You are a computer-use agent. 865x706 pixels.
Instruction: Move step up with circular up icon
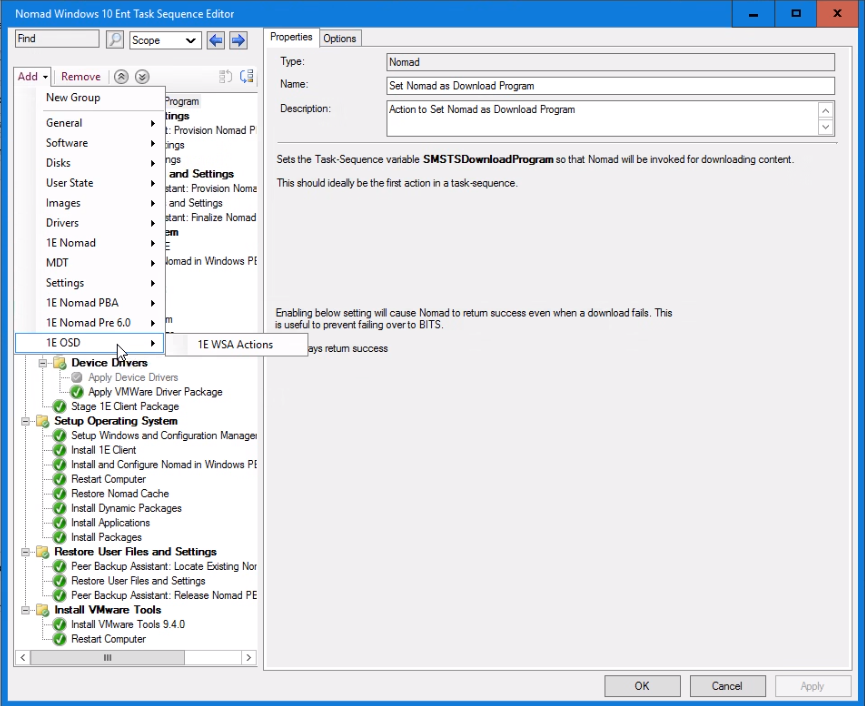pos(121,77)
